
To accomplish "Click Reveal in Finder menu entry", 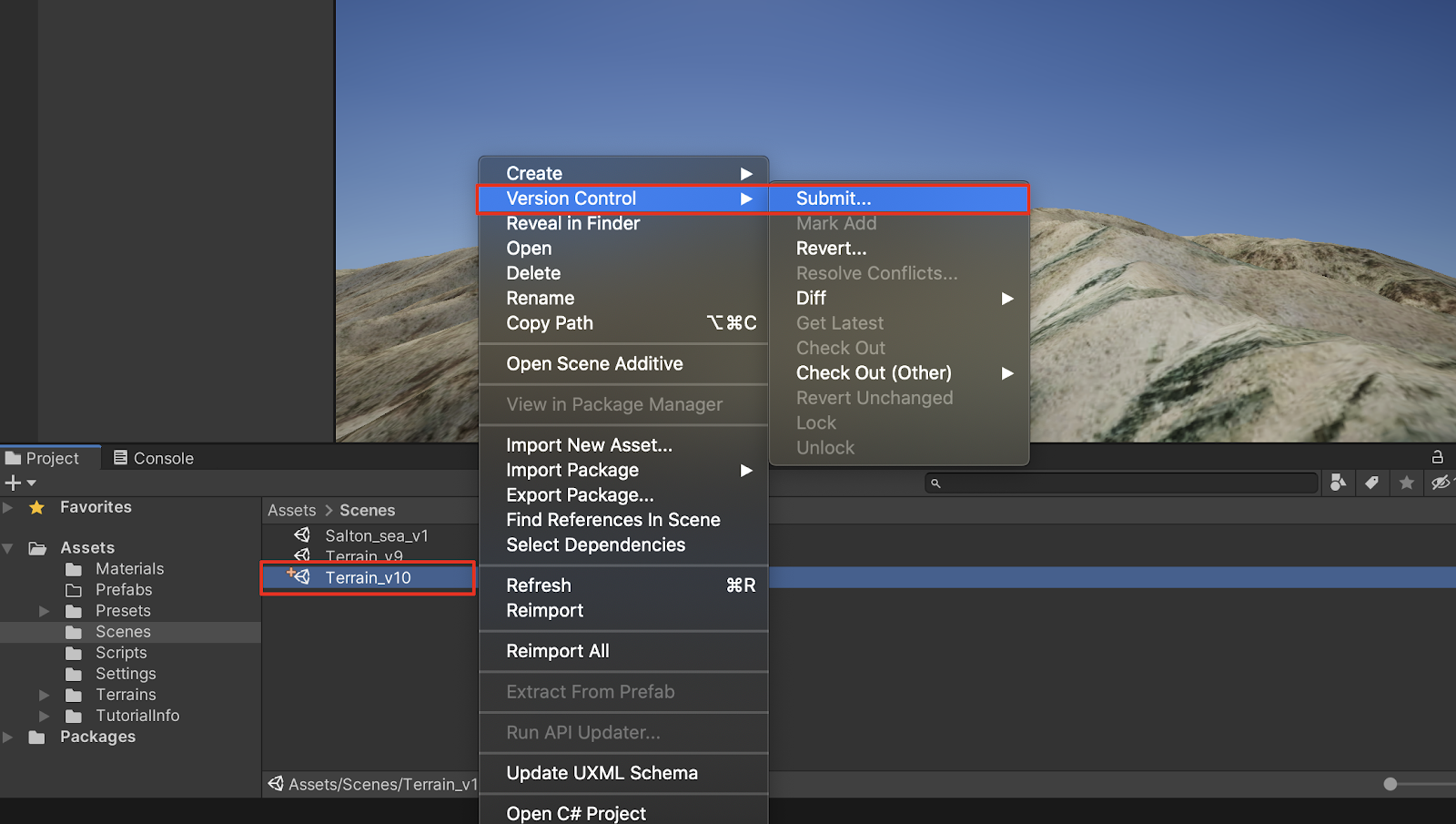I will coord(572,223).
